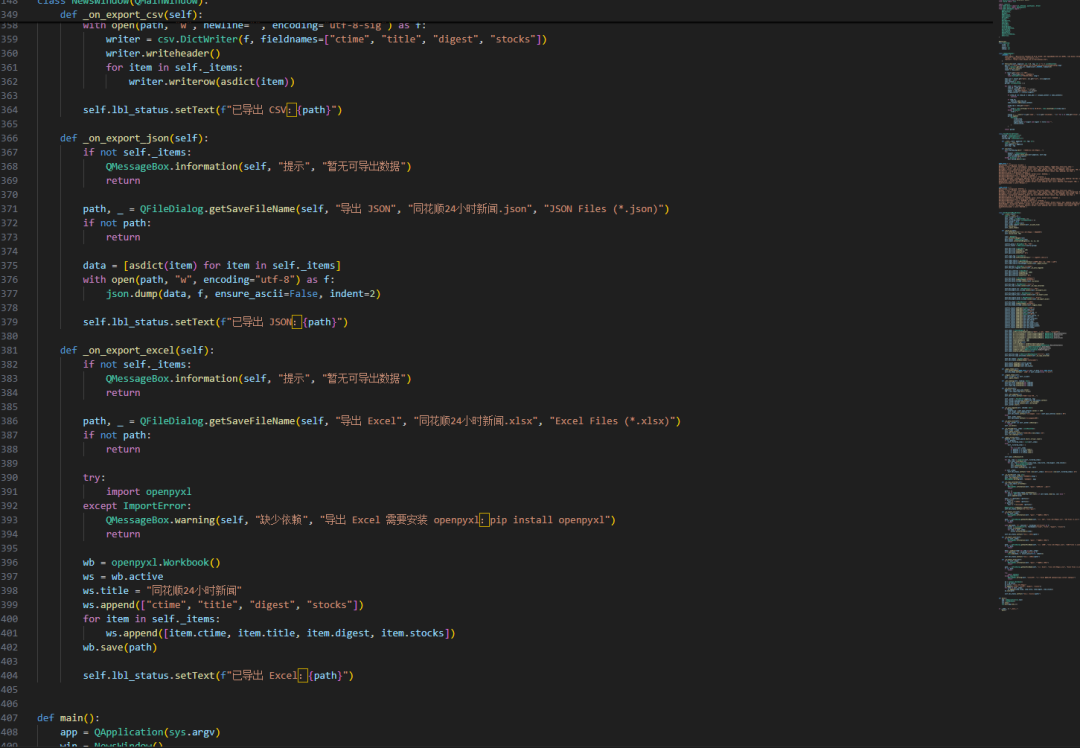Click the minimap code overview on the right
This screenshot has width=1080, height=748.
tap(1036, 300)
